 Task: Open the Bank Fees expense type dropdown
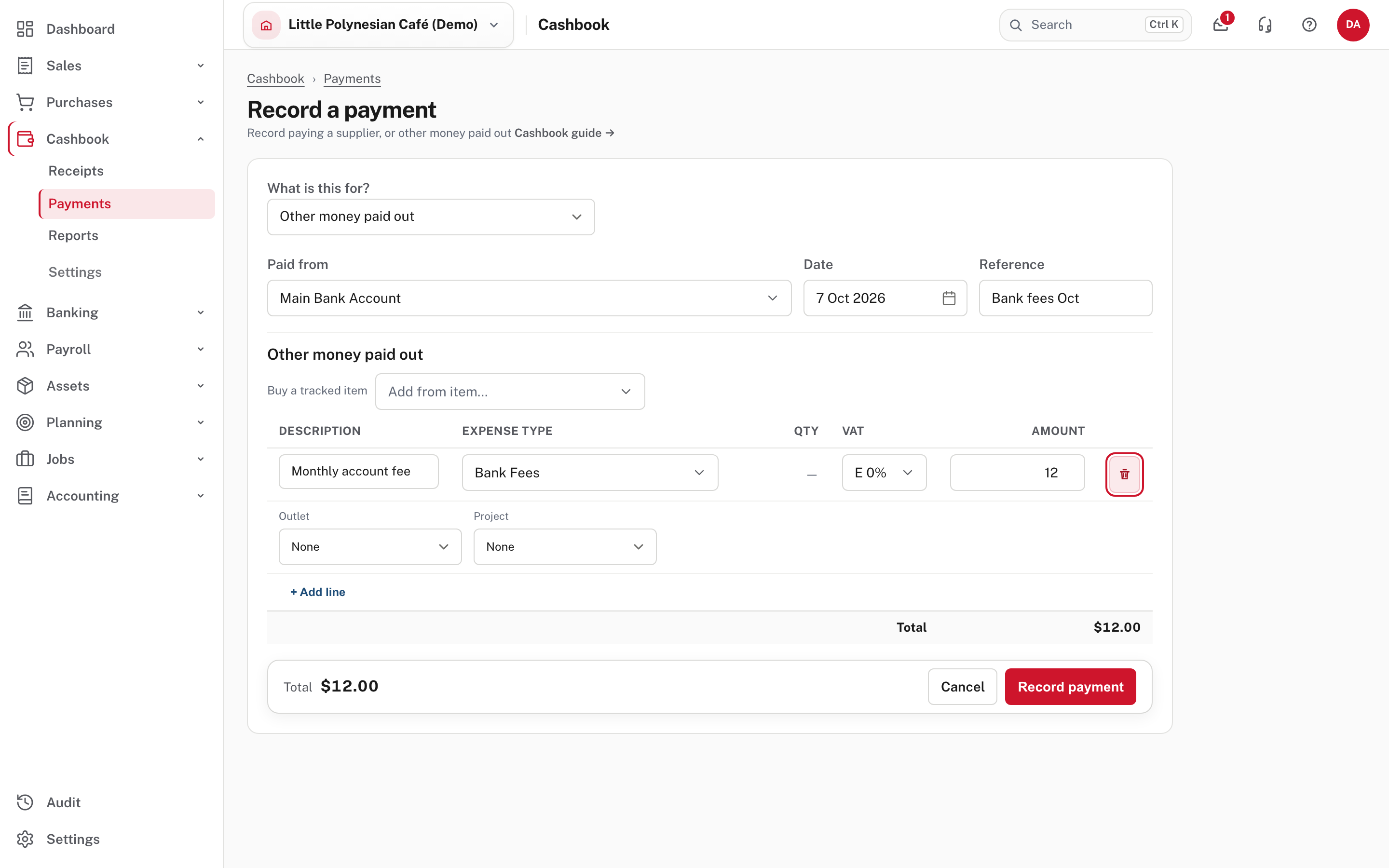(x=590, y=473)
